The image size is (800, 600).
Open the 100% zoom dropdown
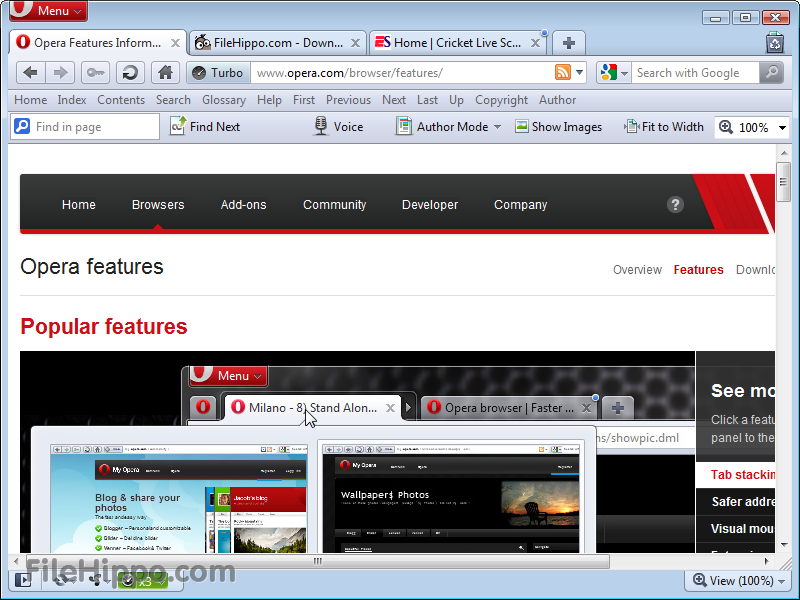[782, 128]
